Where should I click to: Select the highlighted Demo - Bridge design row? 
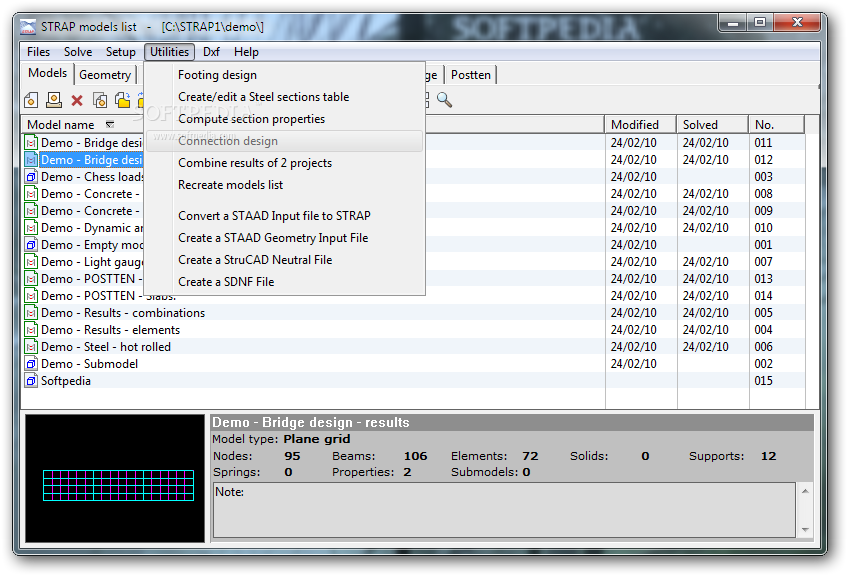[83, 160]
